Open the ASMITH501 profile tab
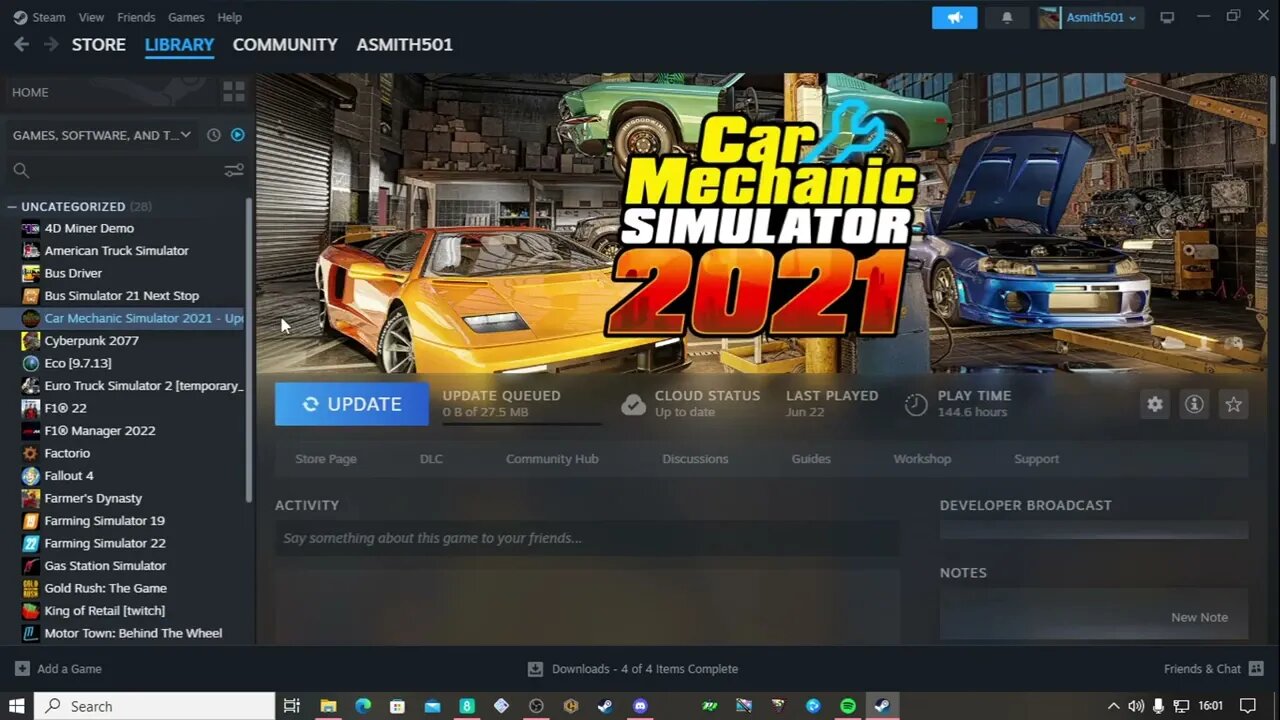1280x720 pixels. point(404,44)
